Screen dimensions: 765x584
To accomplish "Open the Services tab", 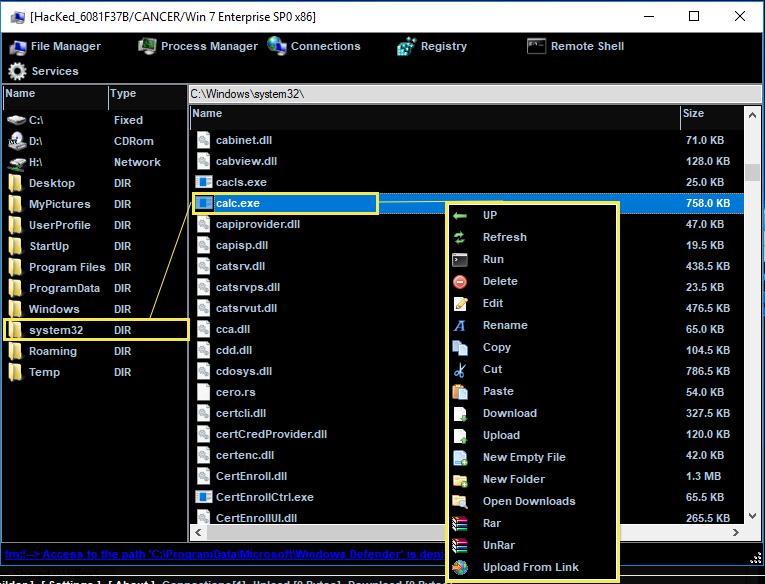I will click(x=43, y=71).
